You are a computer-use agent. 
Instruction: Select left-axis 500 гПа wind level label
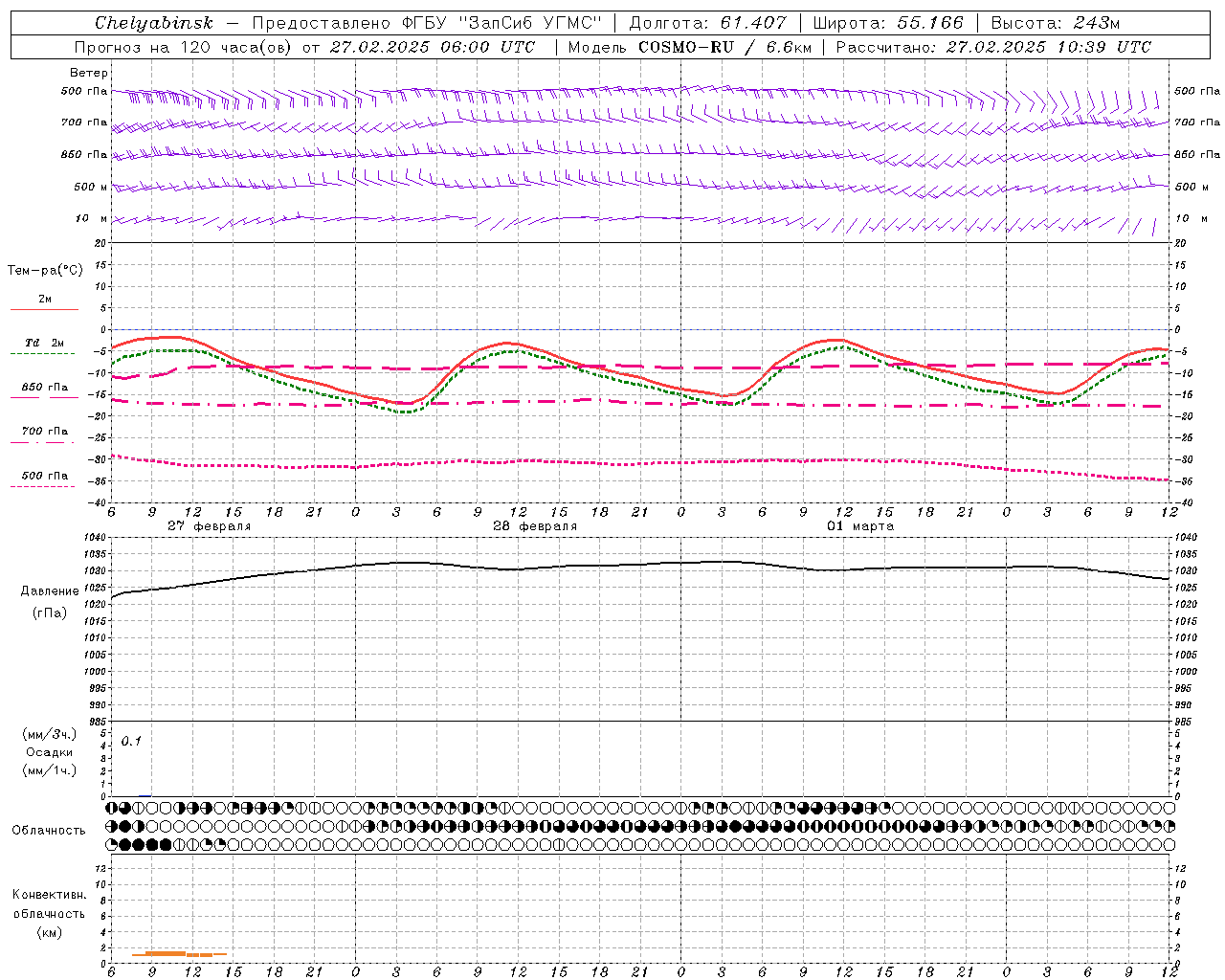click(84, 91)
